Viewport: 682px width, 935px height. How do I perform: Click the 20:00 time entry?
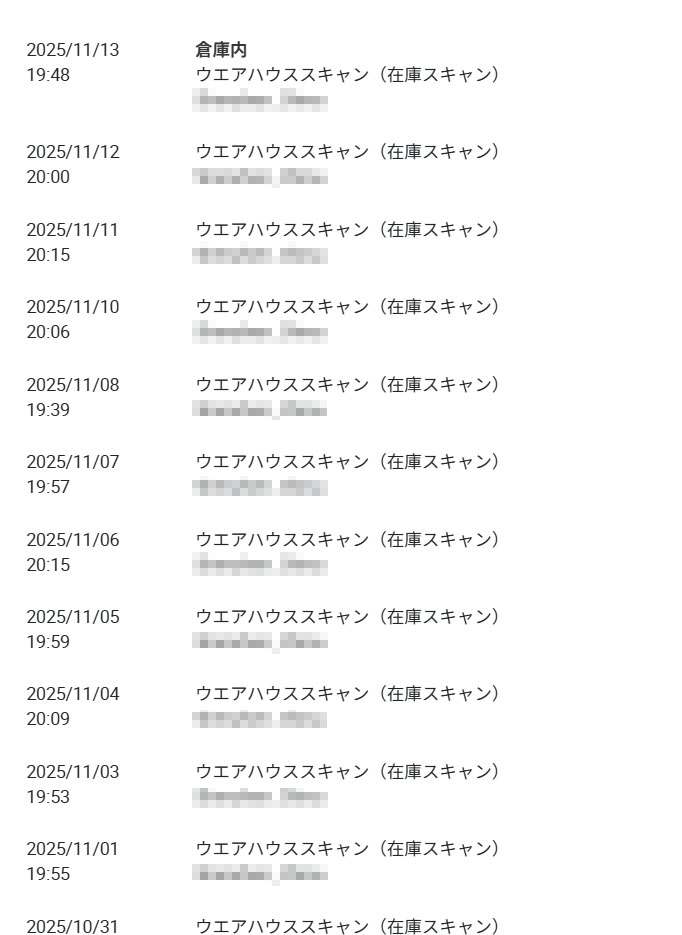pos(48,177)
